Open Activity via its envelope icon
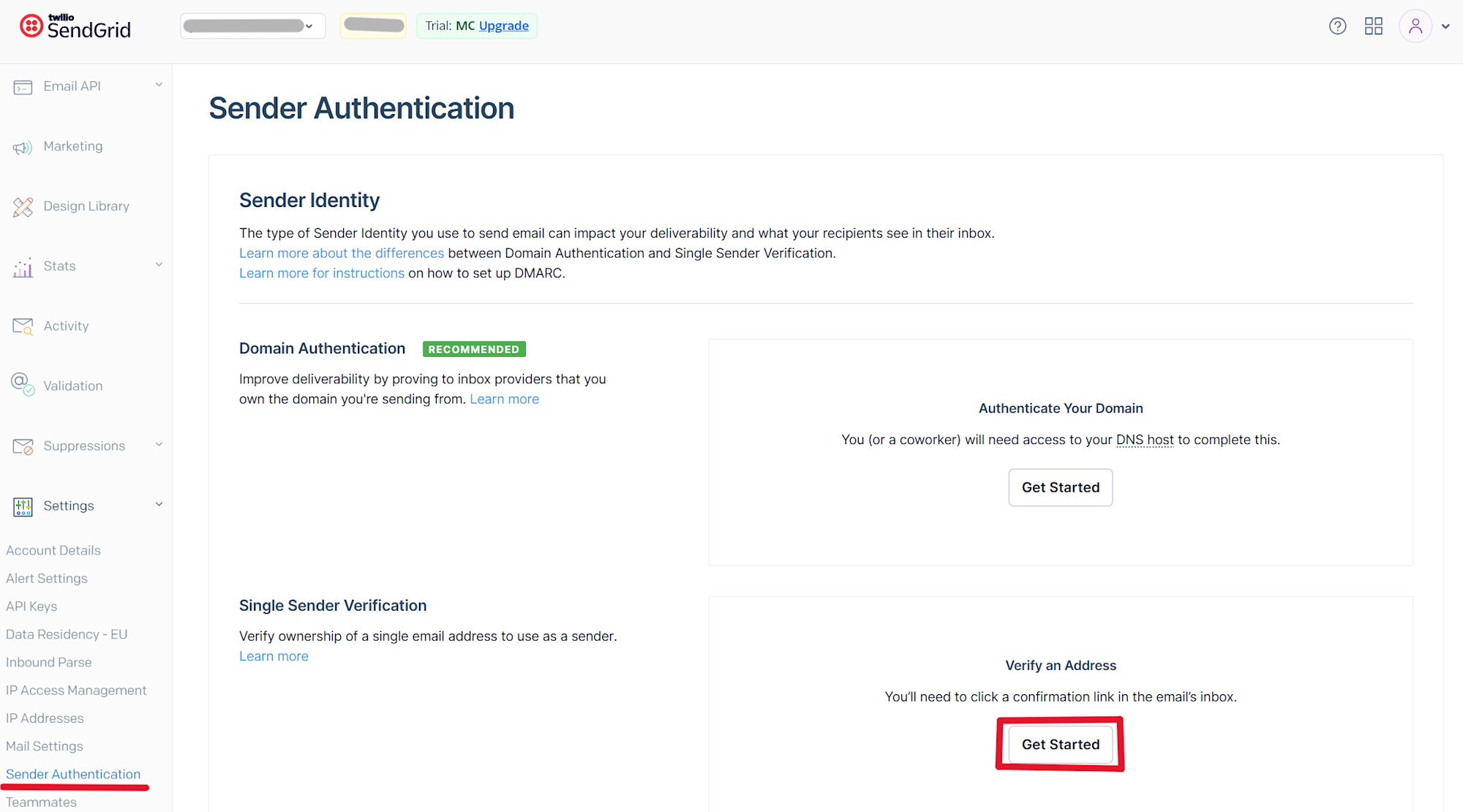1463x812 pixels. coord(23,326)
